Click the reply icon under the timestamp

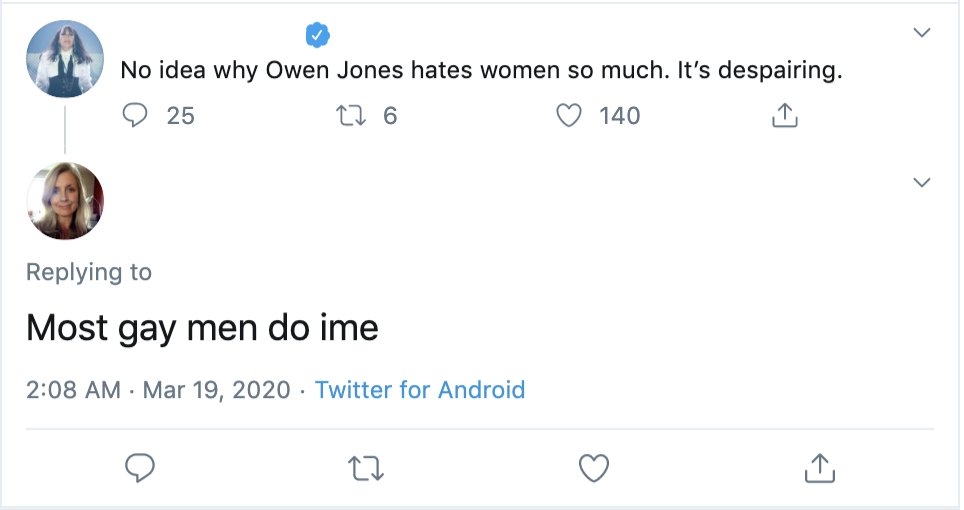pyautogui.click(x=140, y=467)
